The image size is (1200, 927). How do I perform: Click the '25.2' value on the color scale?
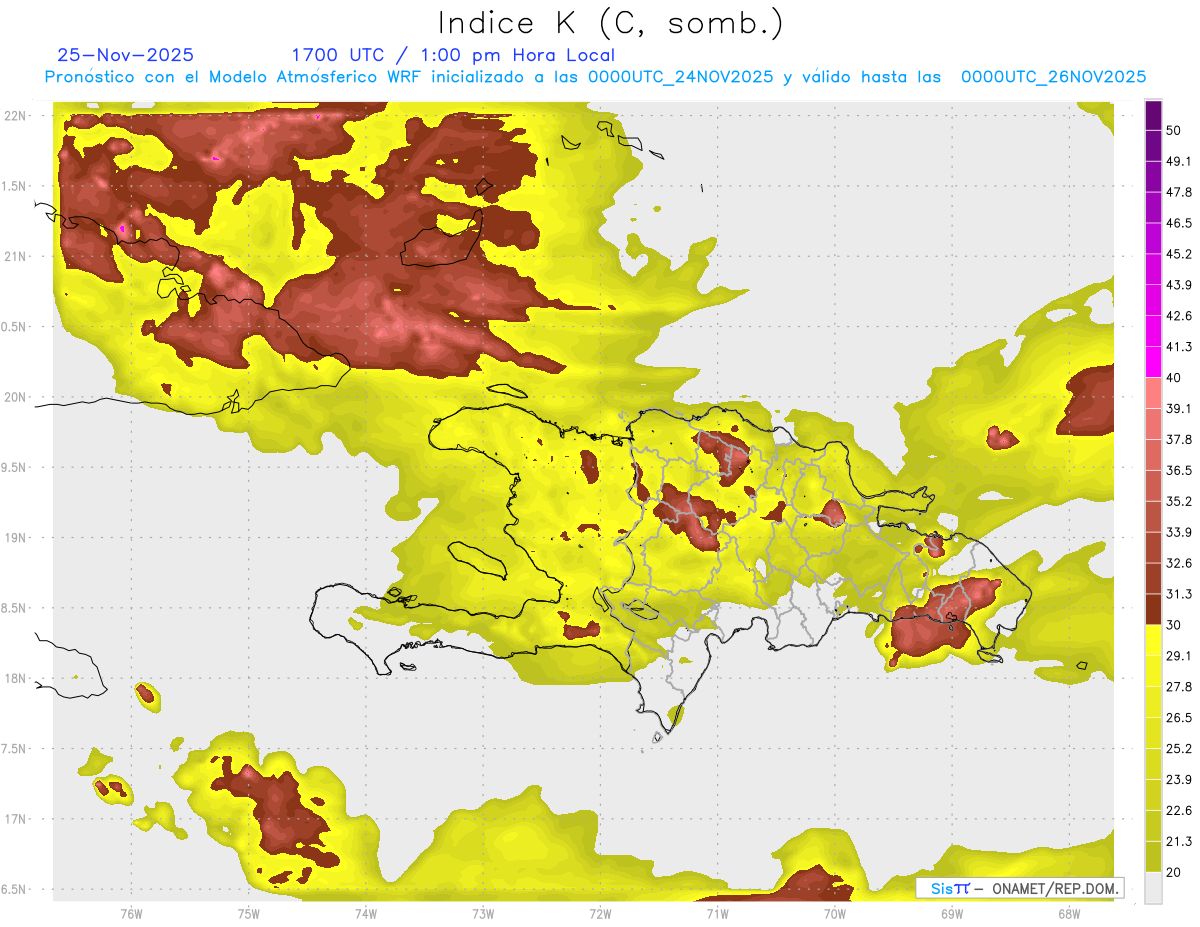tap(1179, 749)
